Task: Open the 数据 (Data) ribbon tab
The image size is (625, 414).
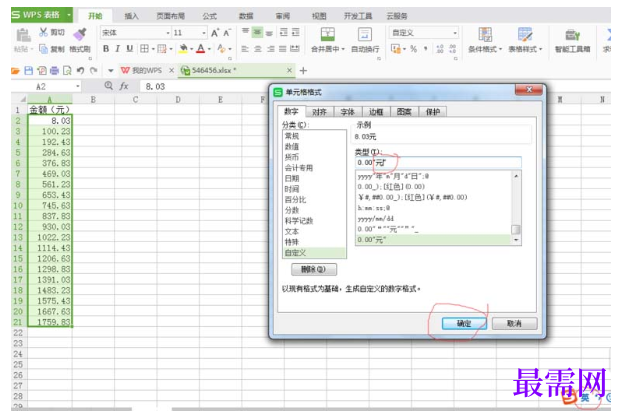Action: pyautogui.click(x=246, y=16)
